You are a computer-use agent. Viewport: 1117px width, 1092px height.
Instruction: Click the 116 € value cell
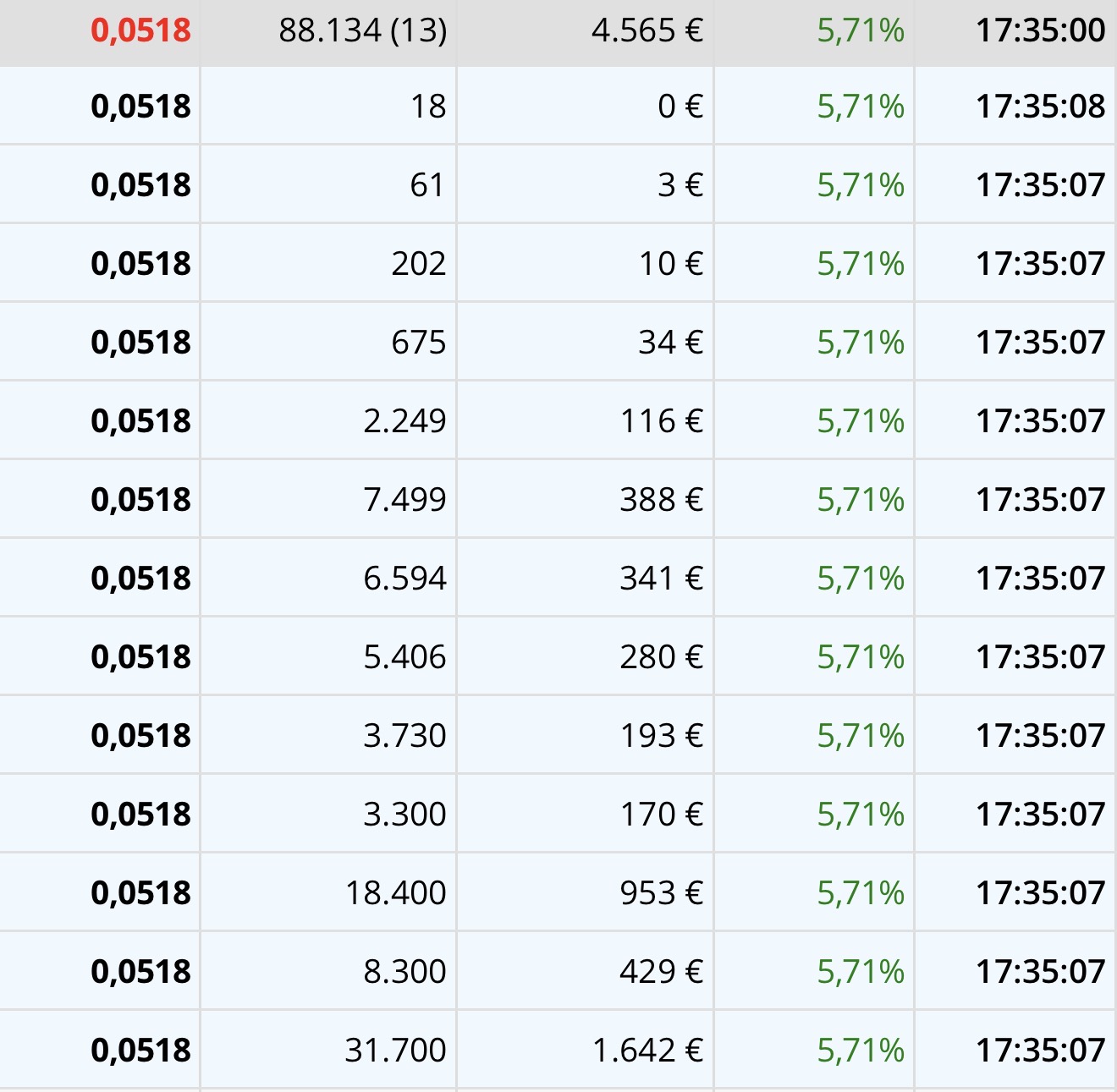click(x=662, y=421)
